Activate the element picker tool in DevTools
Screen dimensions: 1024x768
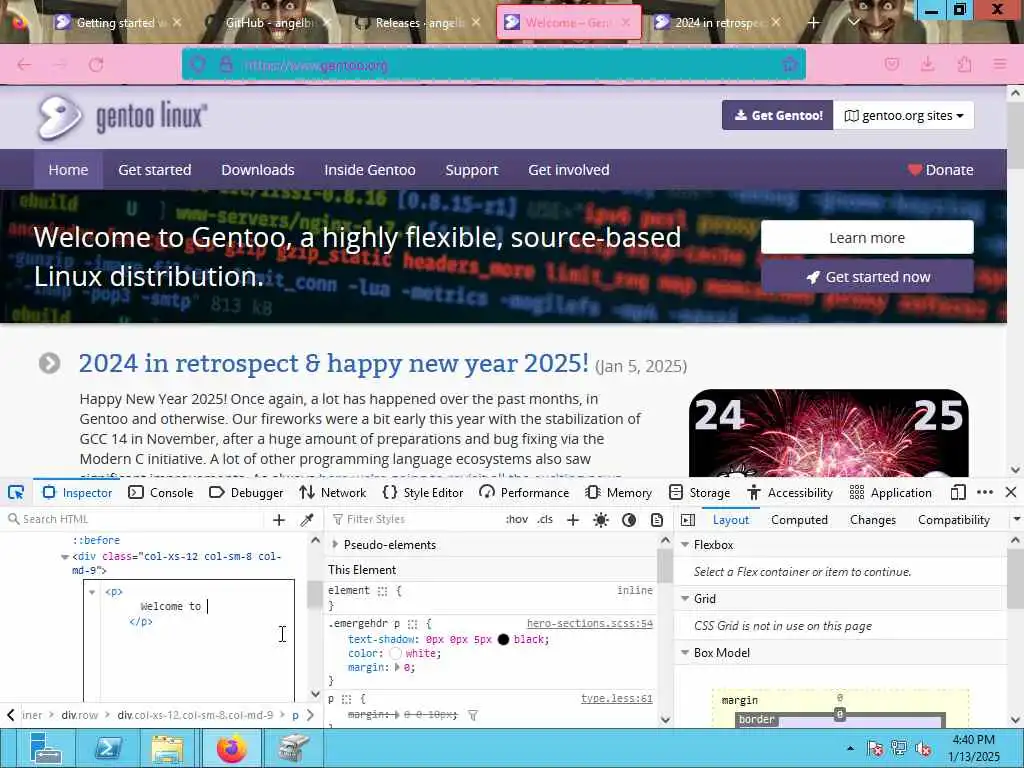point(16,492)
